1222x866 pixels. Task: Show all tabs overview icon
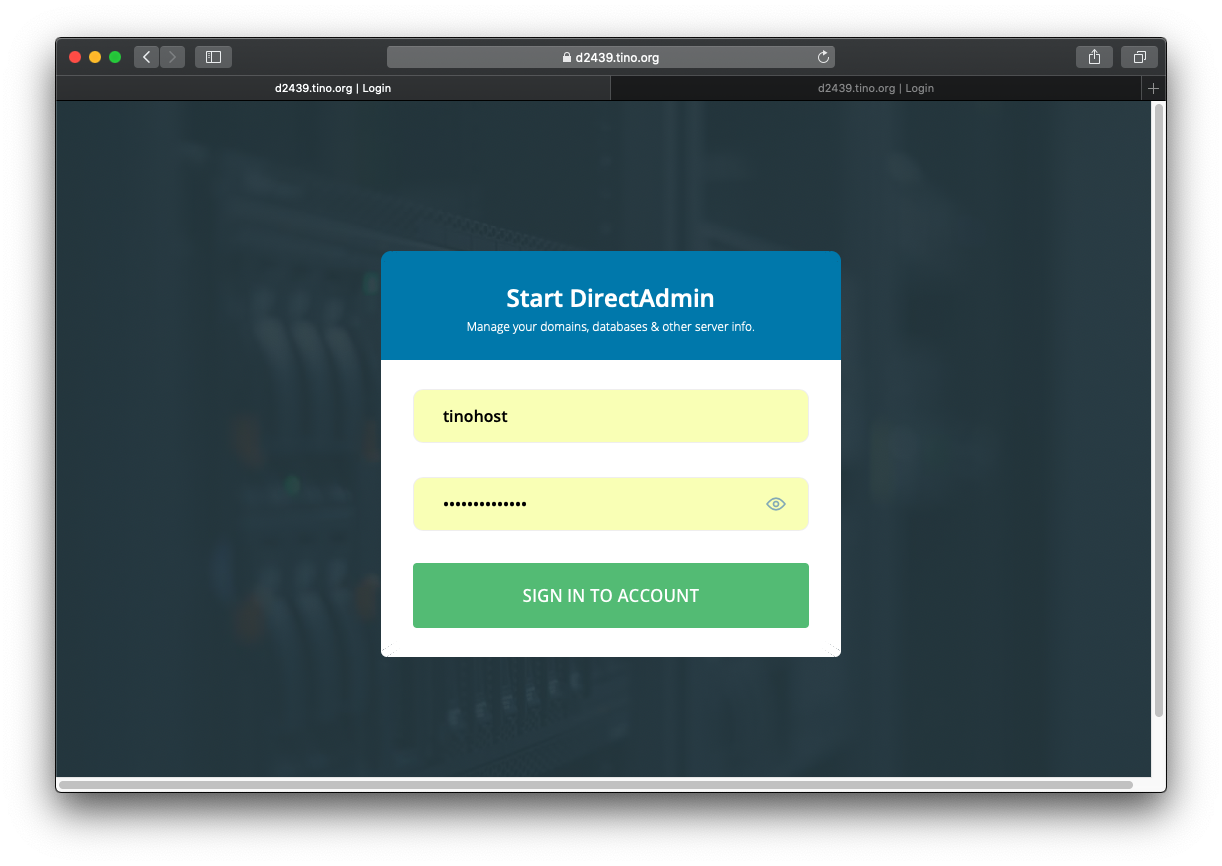[1139, 57]
